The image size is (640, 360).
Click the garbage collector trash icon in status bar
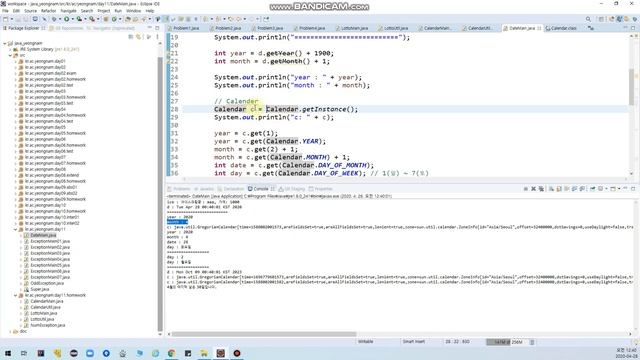point(532,342)
